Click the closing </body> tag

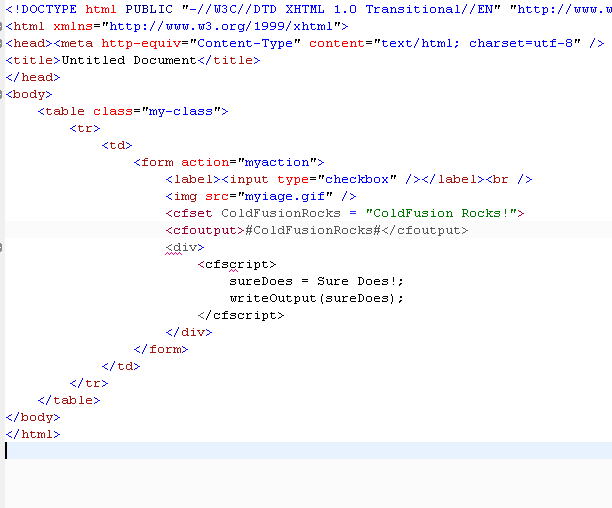click(x=33, y=417)
